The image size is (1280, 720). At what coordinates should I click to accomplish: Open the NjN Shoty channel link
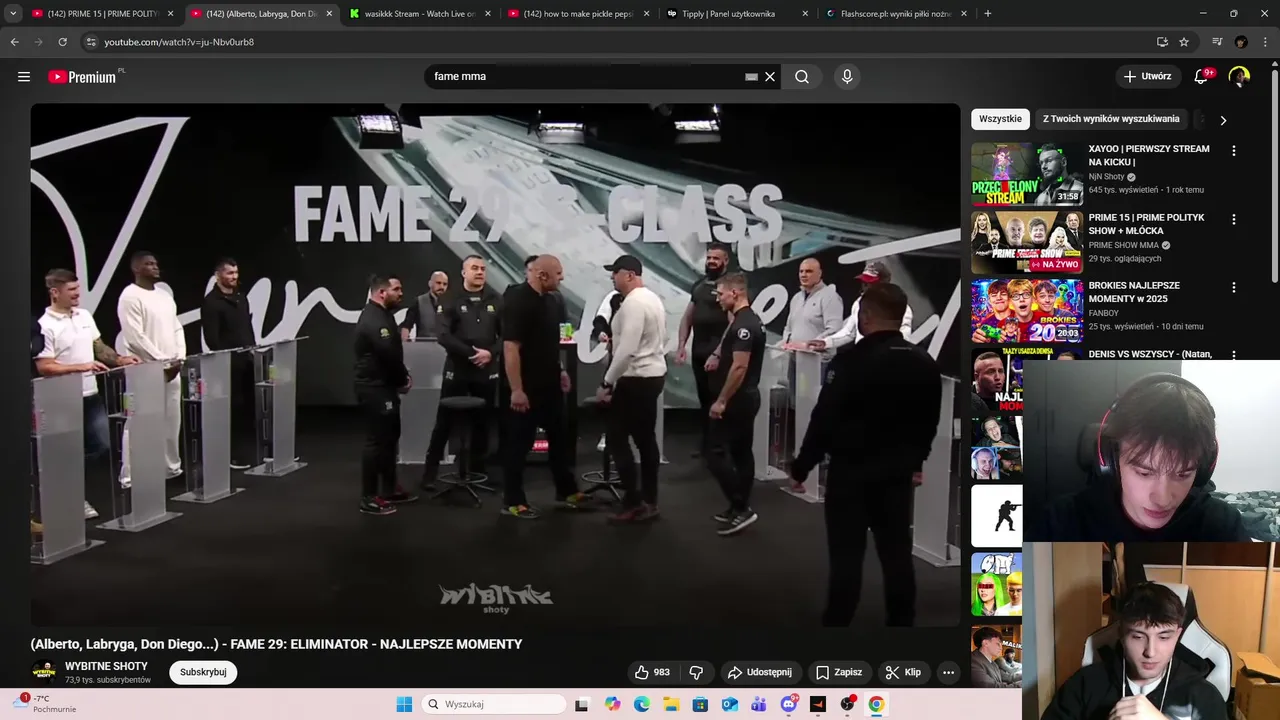tap(1106, 177)
